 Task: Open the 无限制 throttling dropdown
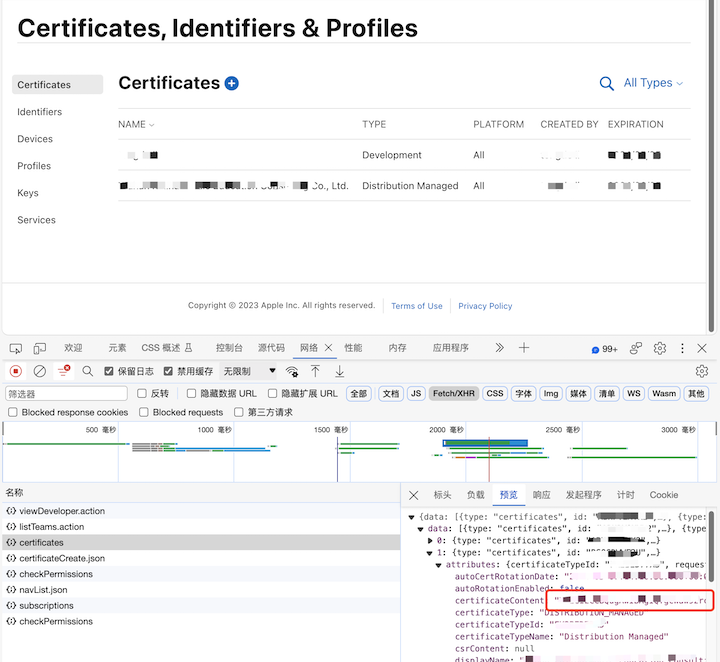pos(250,371)
